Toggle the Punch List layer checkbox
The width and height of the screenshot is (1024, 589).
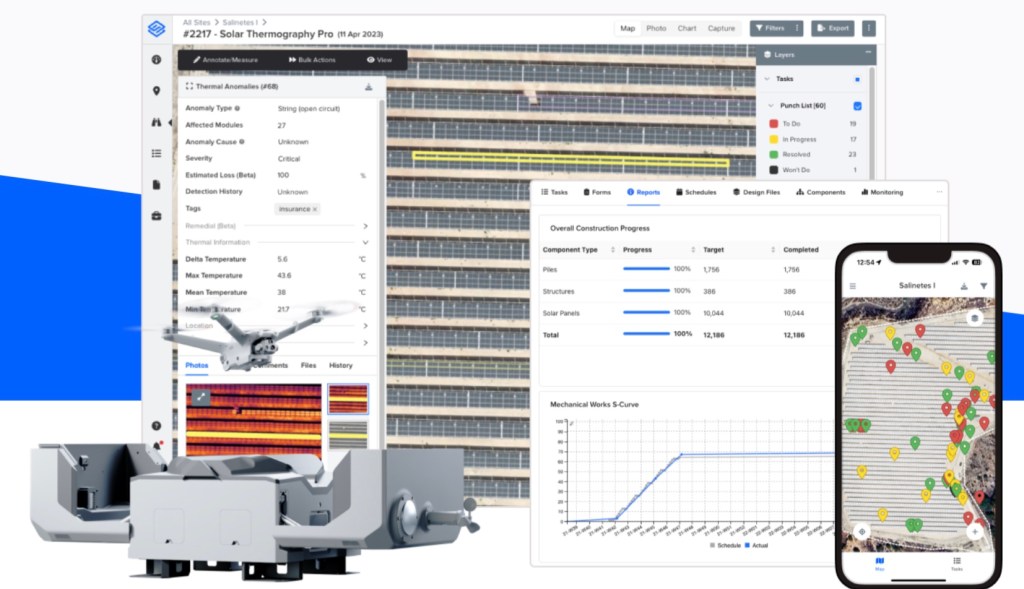pos(857,105)
